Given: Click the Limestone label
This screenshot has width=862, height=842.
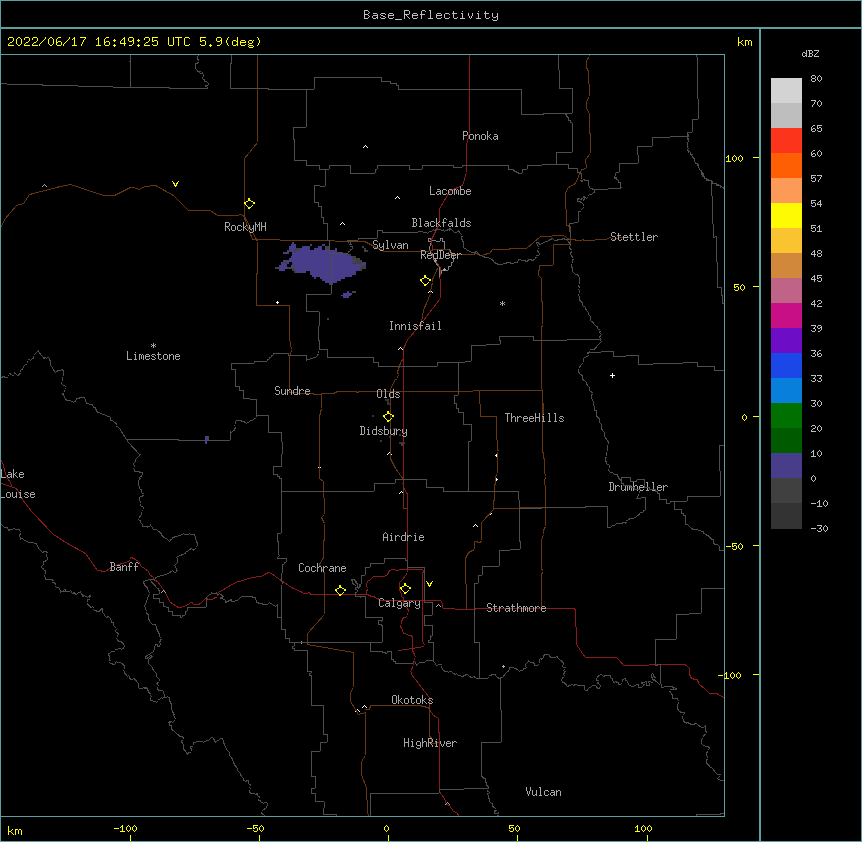Looking at the screenshot, I should pyautogui.click(x=153, y=356).
